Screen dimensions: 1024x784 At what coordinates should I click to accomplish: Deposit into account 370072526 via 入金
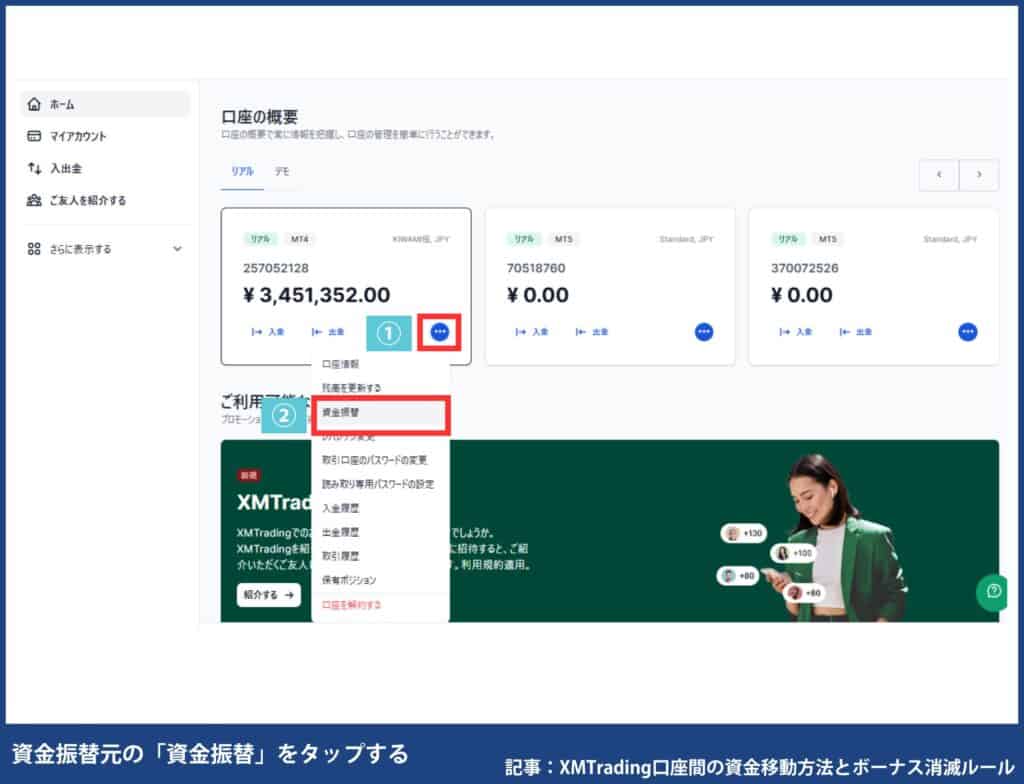[x=795, y=332]
